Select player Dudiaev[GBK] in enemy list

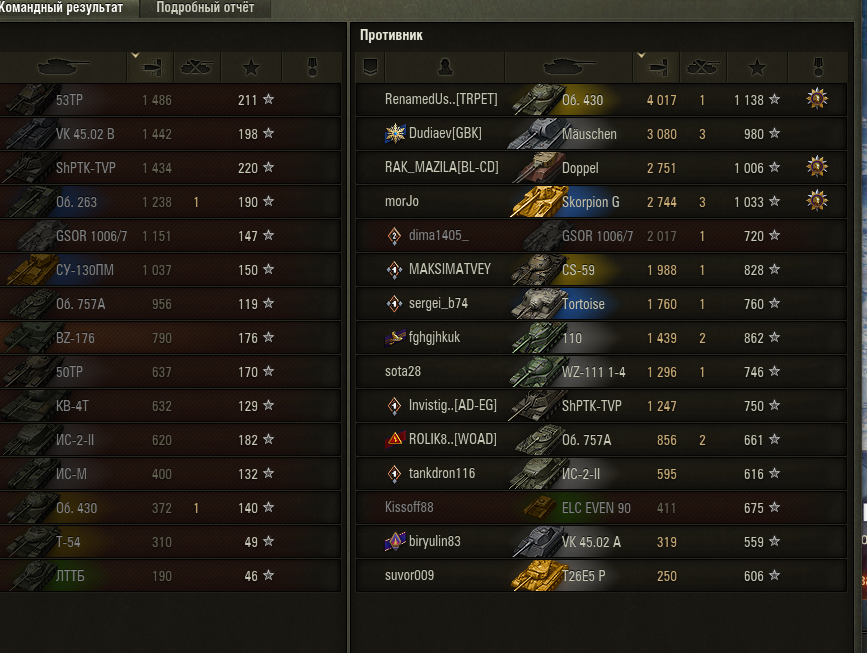point(445,133)
